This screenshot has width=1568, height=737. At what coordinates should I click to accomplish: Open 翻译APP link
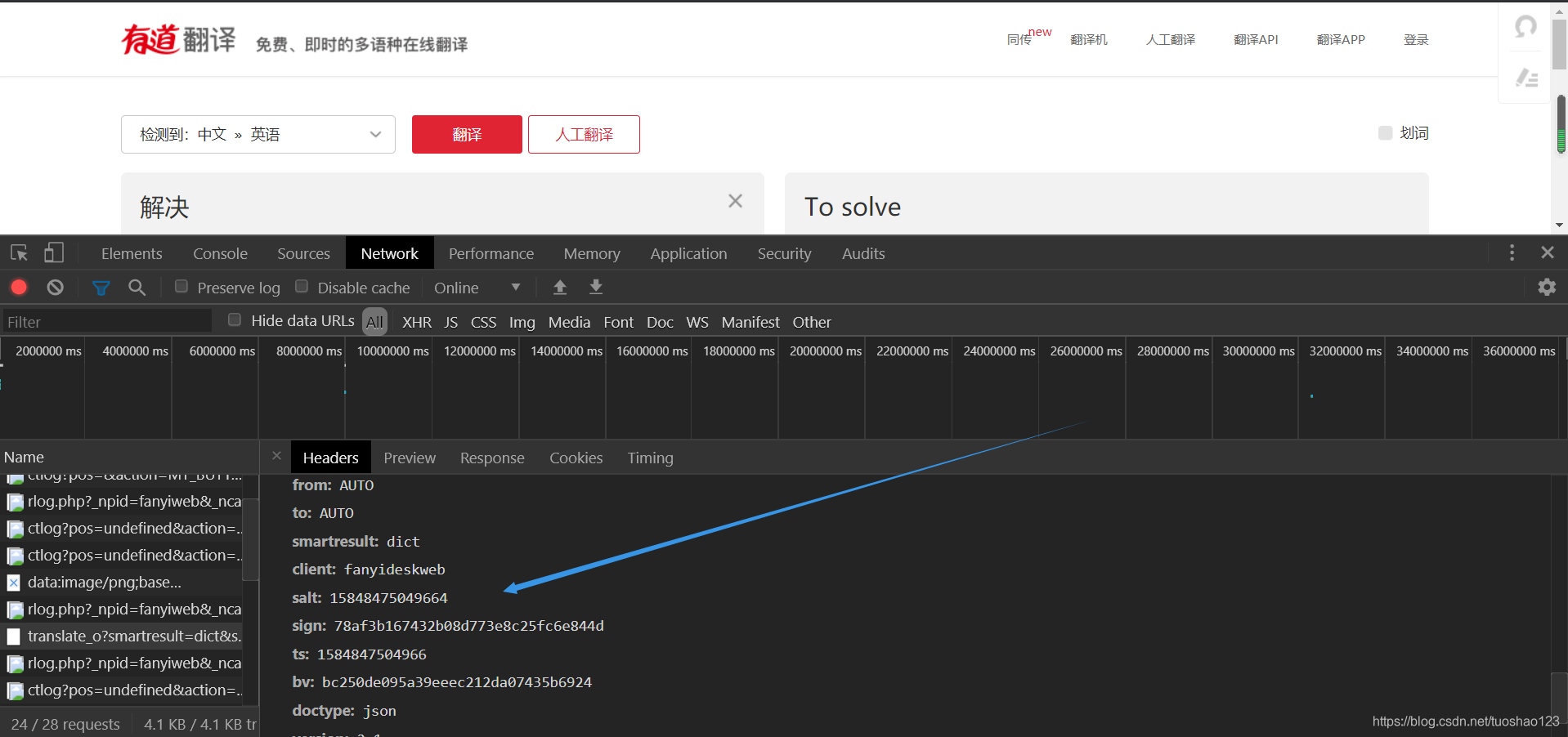click(x=1341, y=39)
